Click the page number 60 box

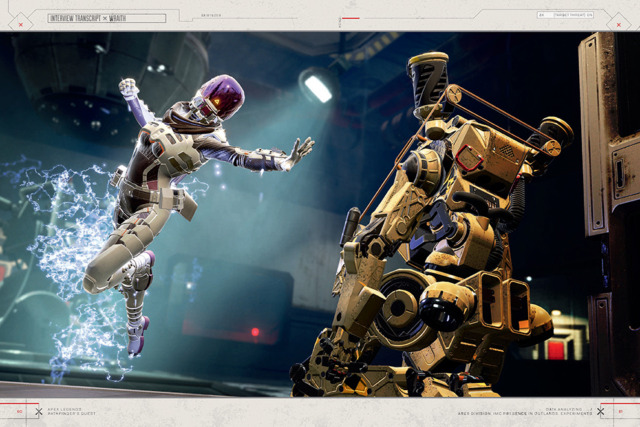[x=19, y=411]
